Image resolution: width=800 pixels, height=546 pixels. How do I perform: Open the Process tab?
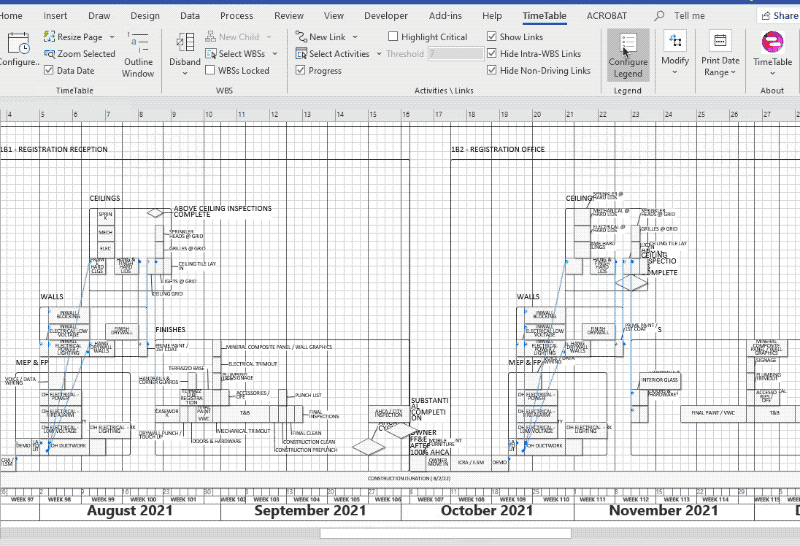pos(236,16)
